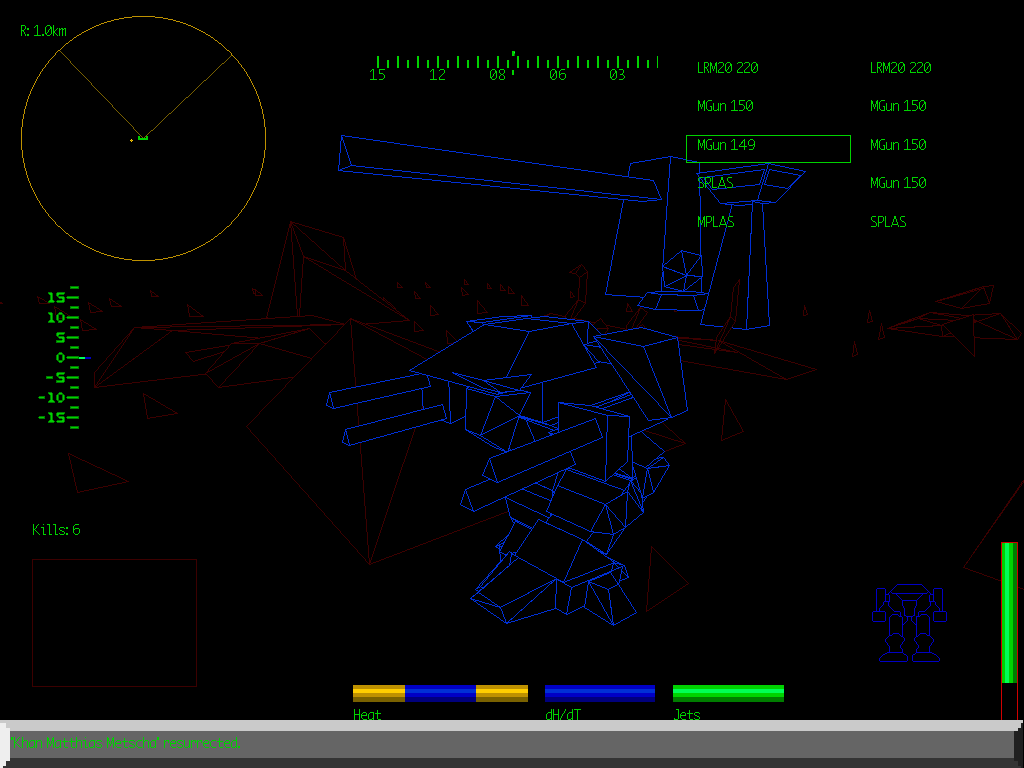
Task: Select the LRM20 220 entry in the right column
Action: (899, 68)
